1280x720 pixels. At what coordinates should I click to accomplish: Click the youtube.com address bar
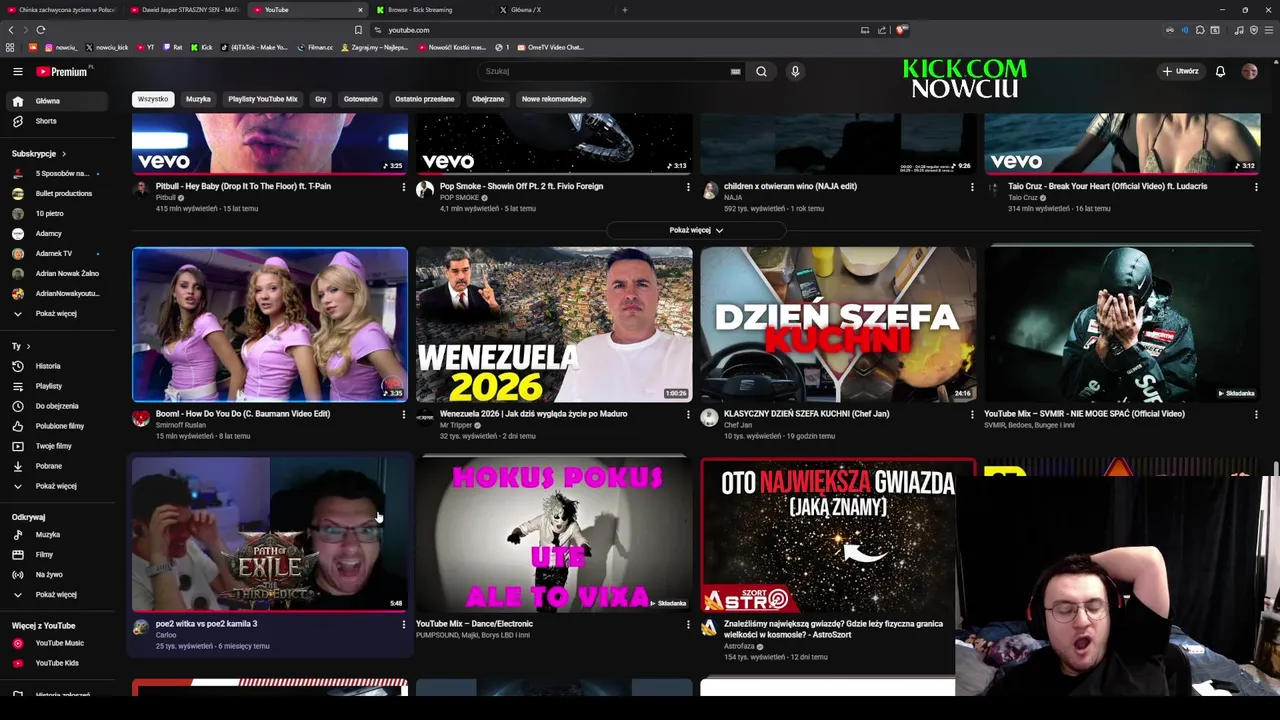point(610,30)
